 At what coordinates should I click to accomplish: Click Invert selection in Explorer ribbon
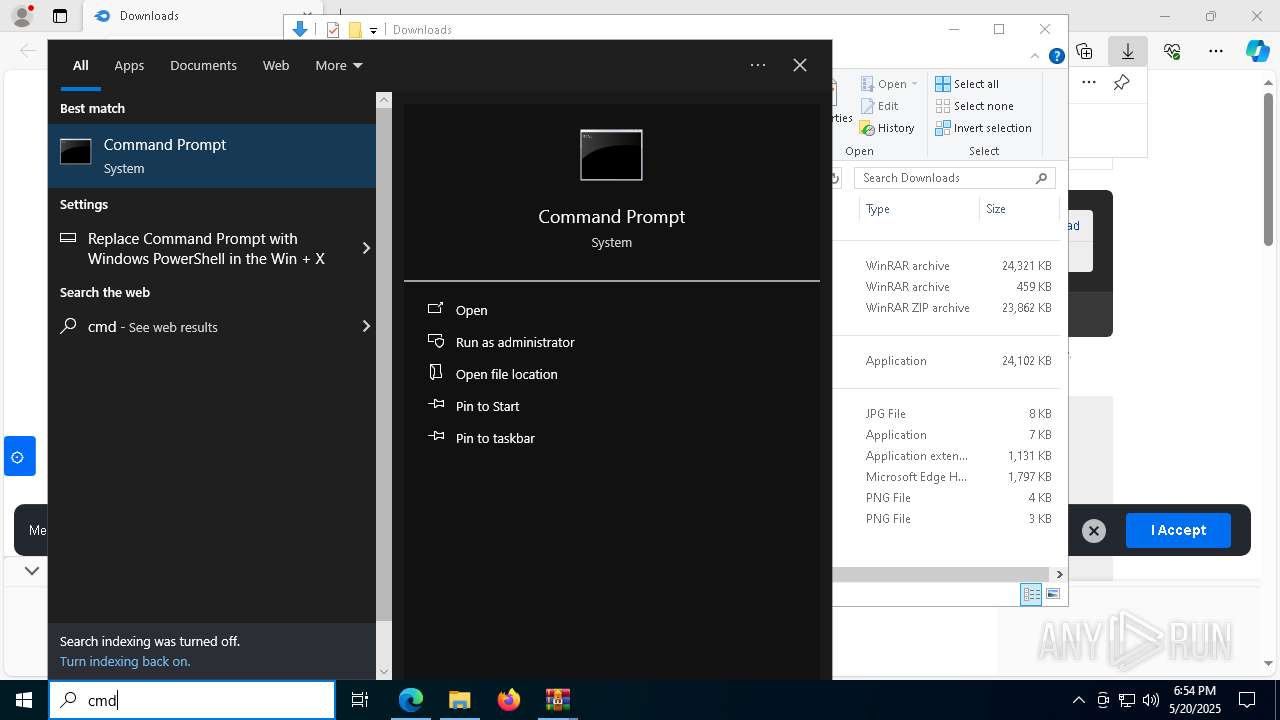point(983,128)
